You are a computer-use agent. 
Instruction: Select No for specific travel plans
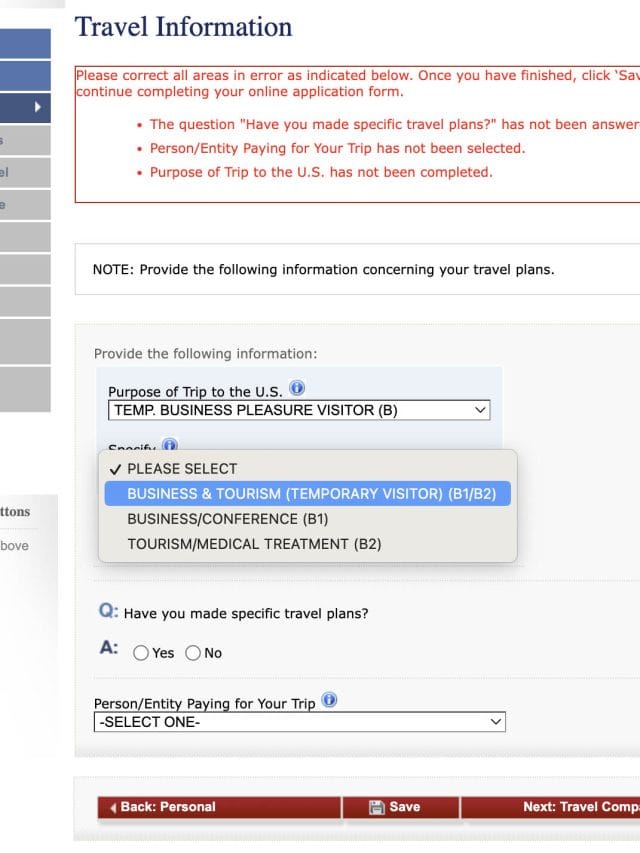point(193,653)
